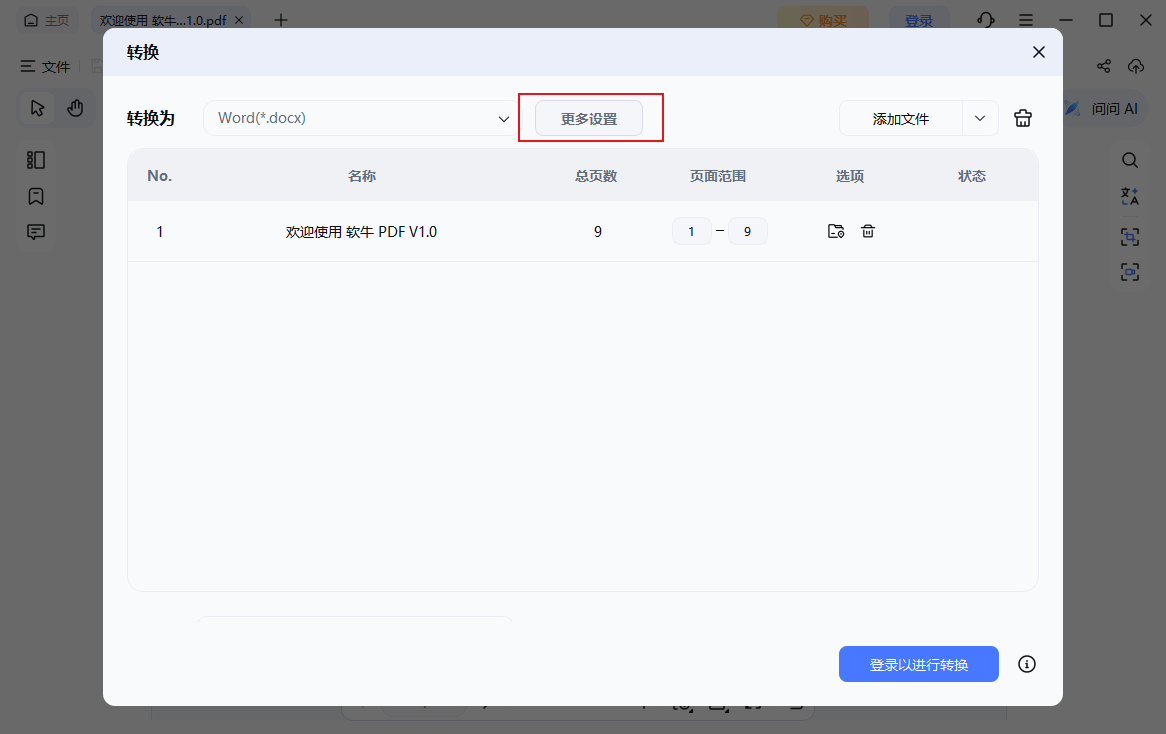Open the Word(*.docx) format dropdown
1166x734 pixels.
(x=363, y=118)
